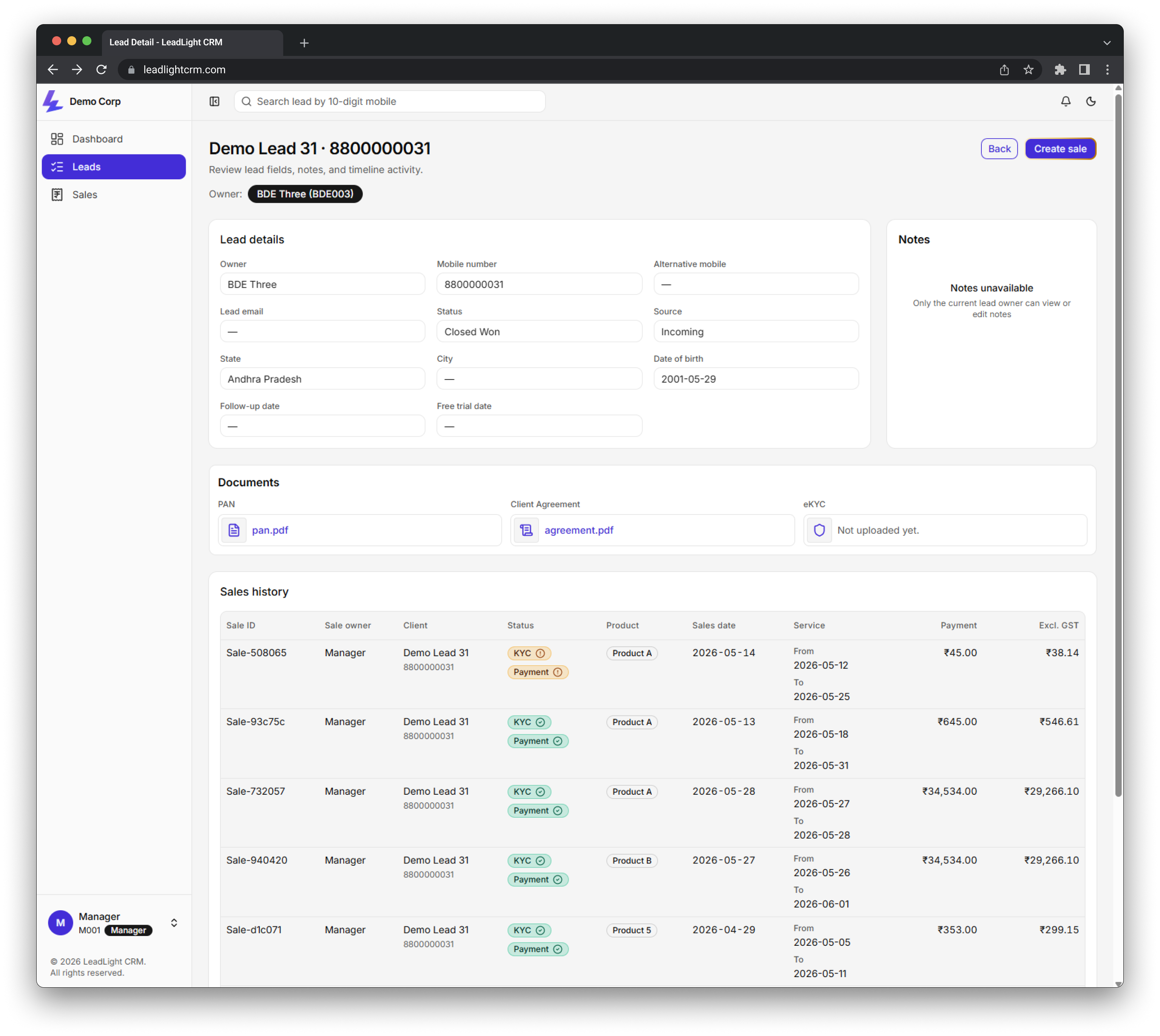Click the eKYC shield icon

coord(819,530)
